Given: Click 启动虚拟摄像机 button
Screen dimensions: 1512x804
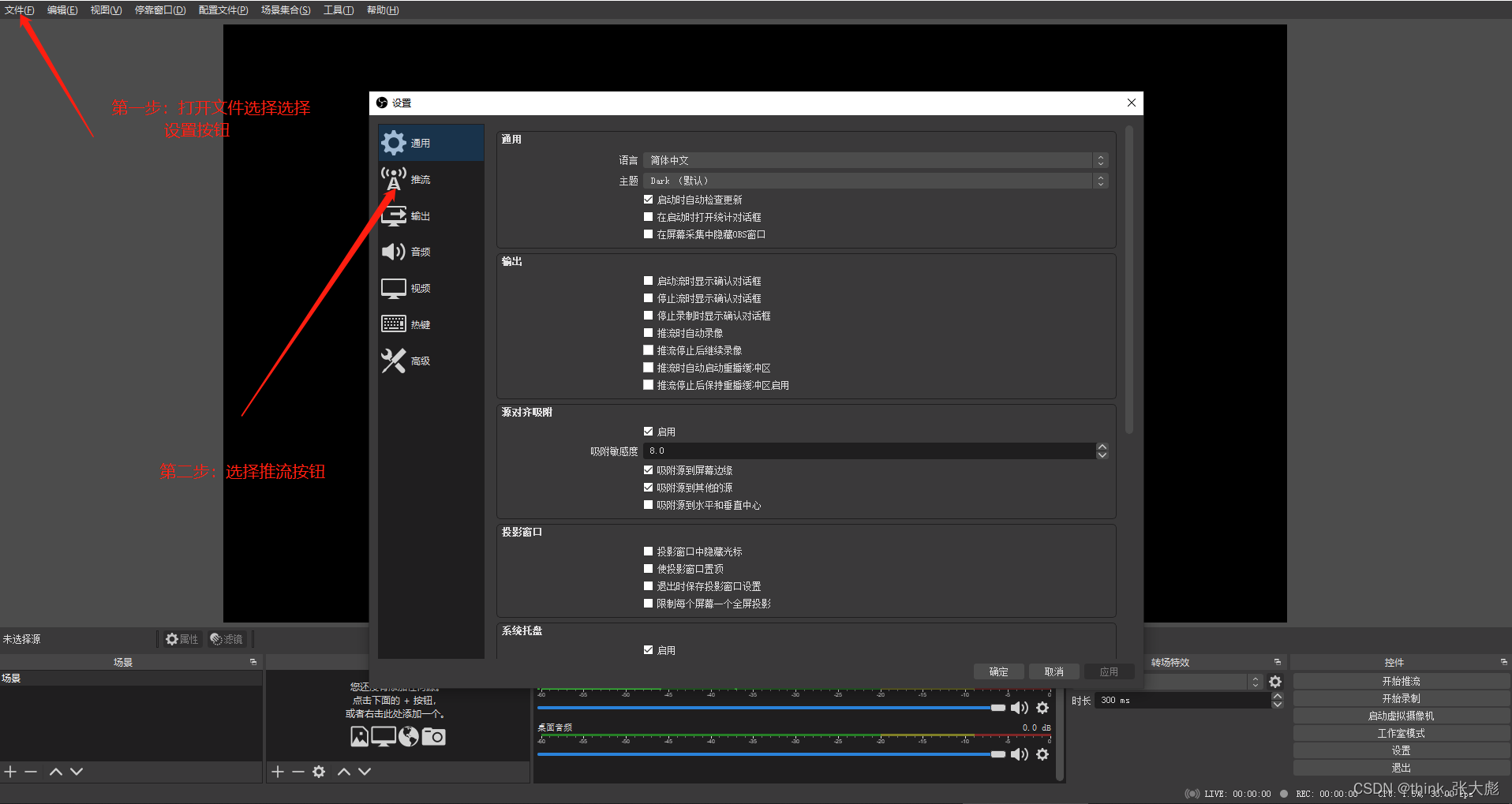Looking at the screenshot, I should pos(1401,716).
